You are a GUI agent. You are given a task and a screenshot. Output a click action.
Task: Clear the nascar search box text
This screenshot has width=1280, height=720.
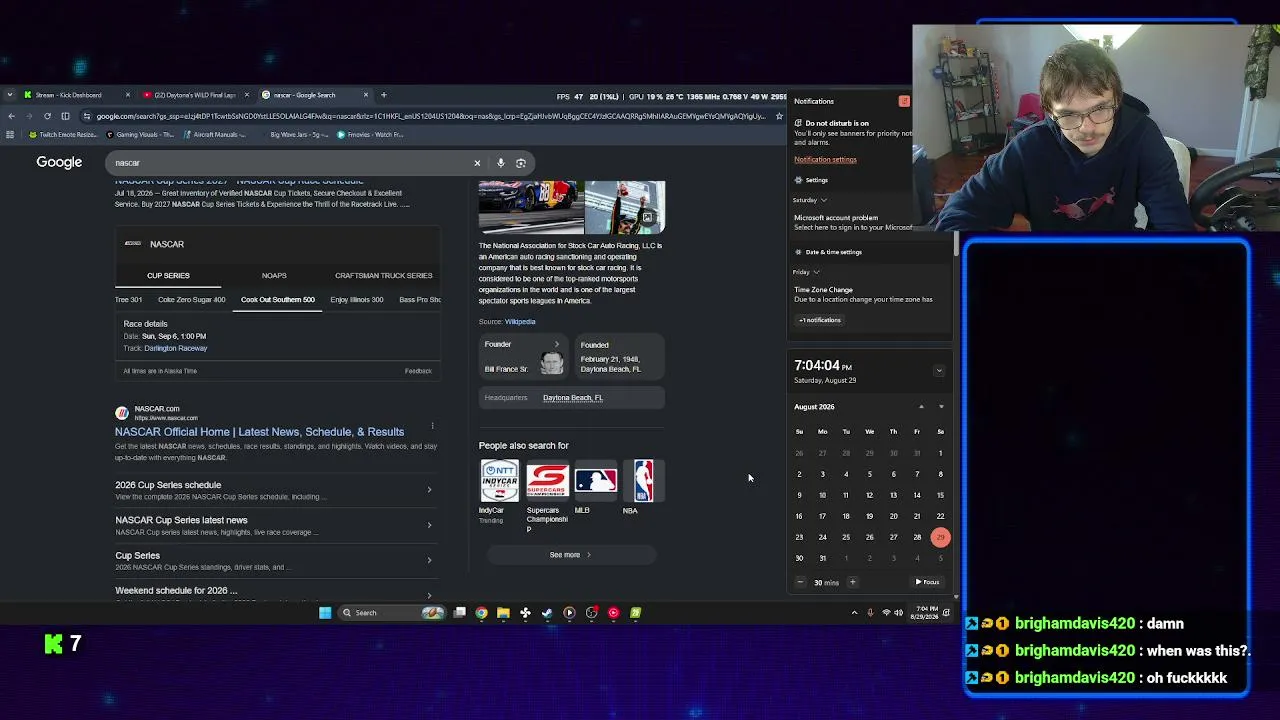477,163
